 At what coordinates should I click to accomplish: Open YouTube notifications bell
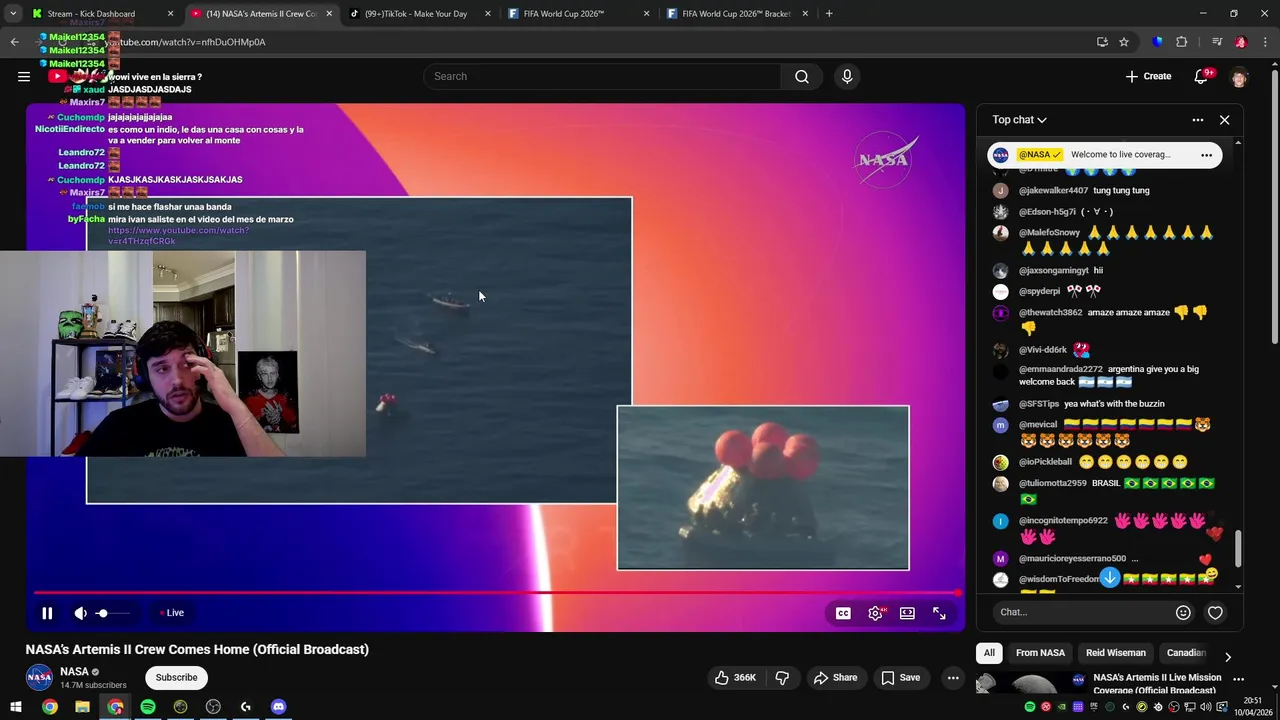(x=1201, y=76)
